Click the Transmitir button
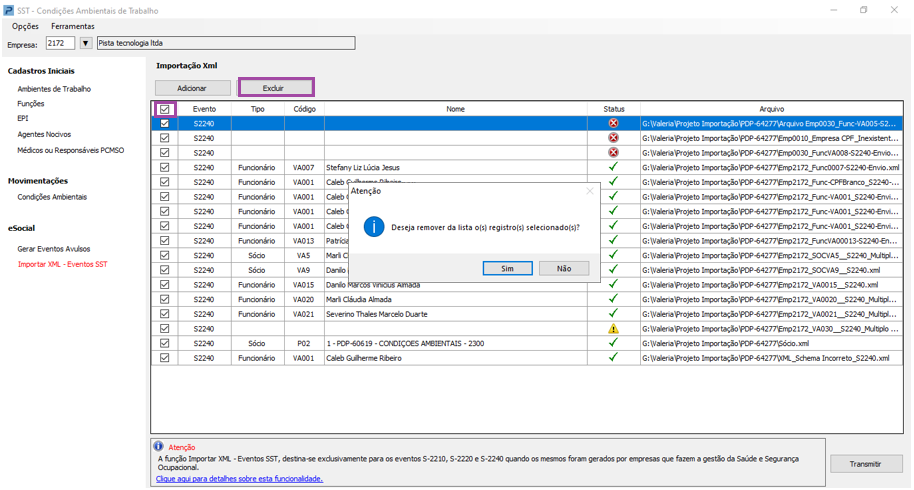Viewport: 914px width, 490px height. [x=865, y=464]
